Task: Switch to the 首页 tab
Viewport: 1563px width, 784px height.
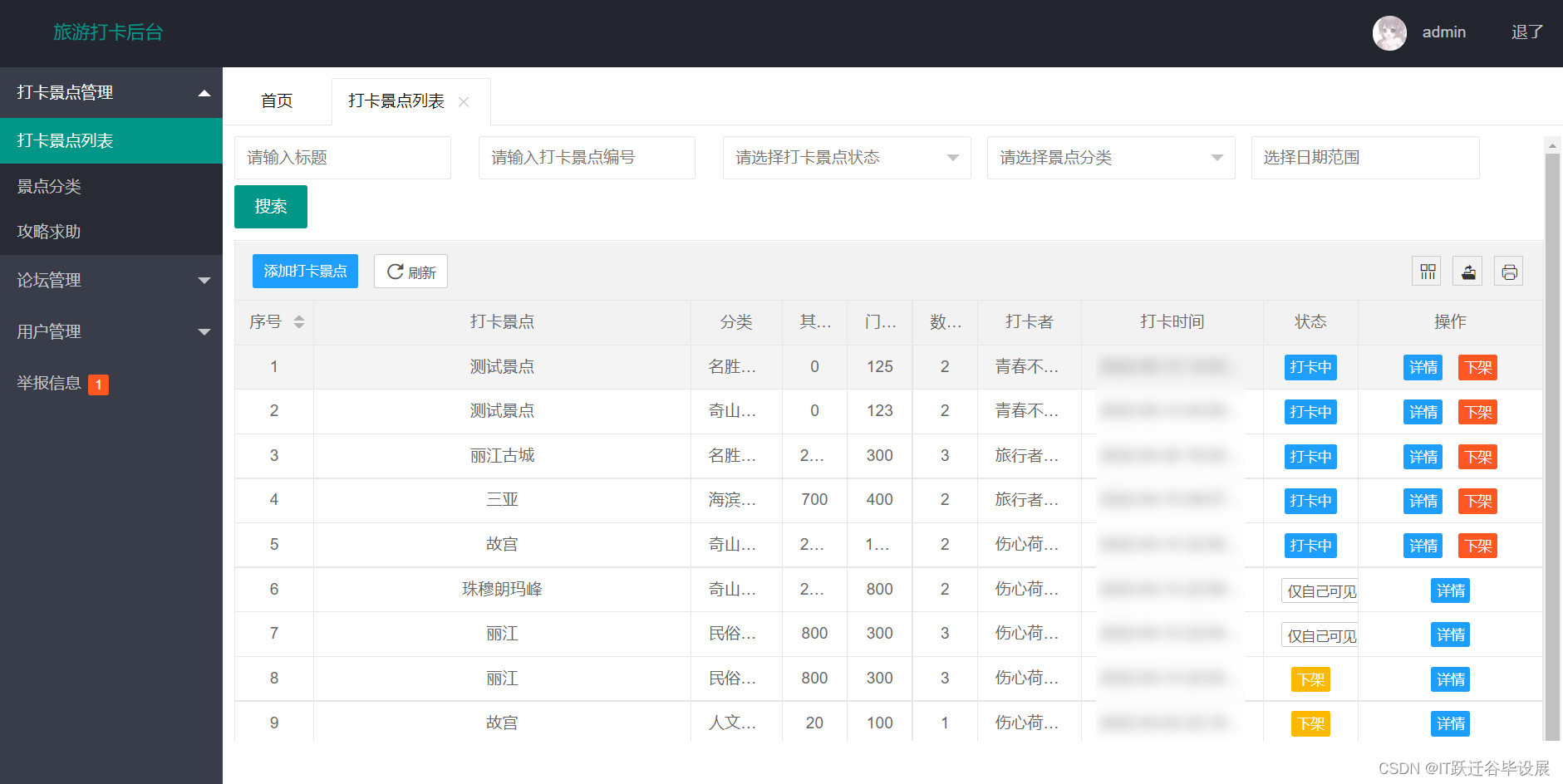Action: point(276,100)
